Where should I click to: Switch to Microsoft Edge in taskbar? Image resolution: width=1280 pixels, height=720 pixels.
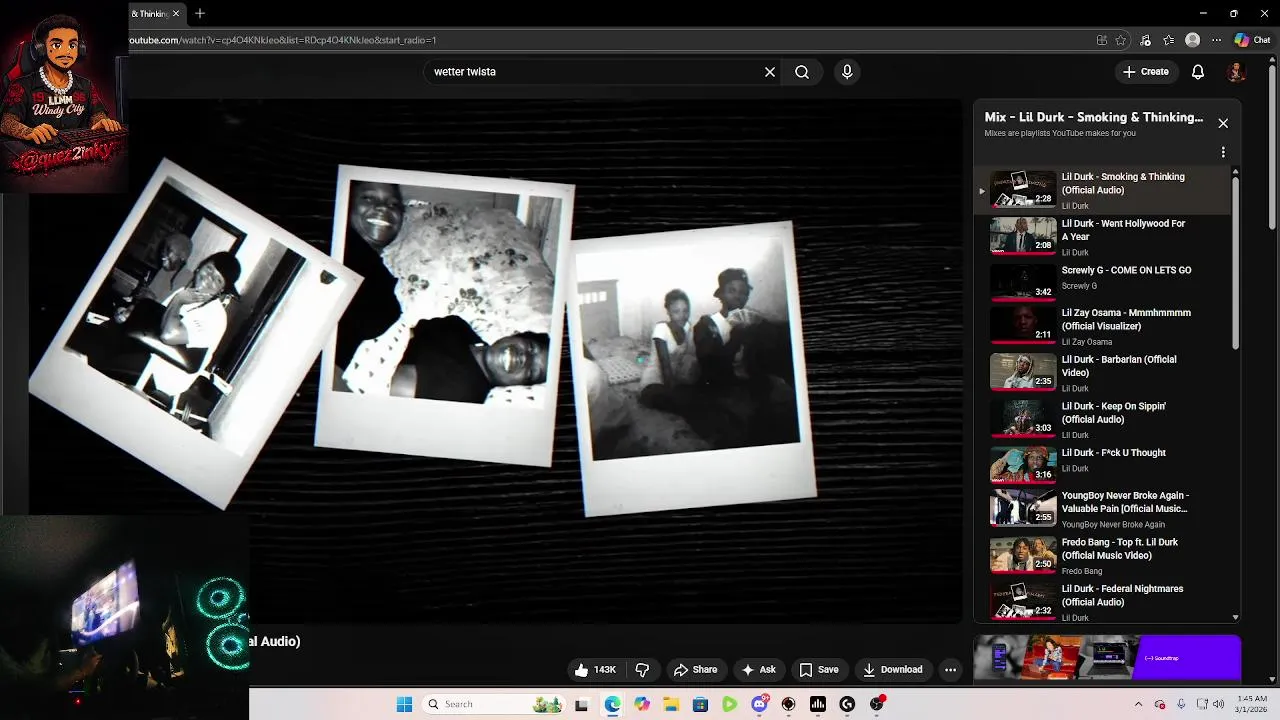[x=612, y=704]
